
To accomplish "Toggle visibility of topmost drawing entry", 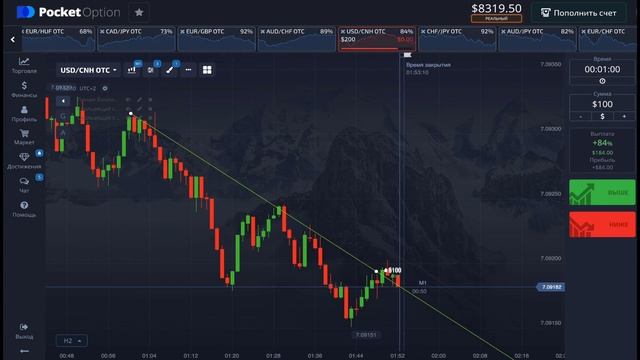I will tap(128, 100).
